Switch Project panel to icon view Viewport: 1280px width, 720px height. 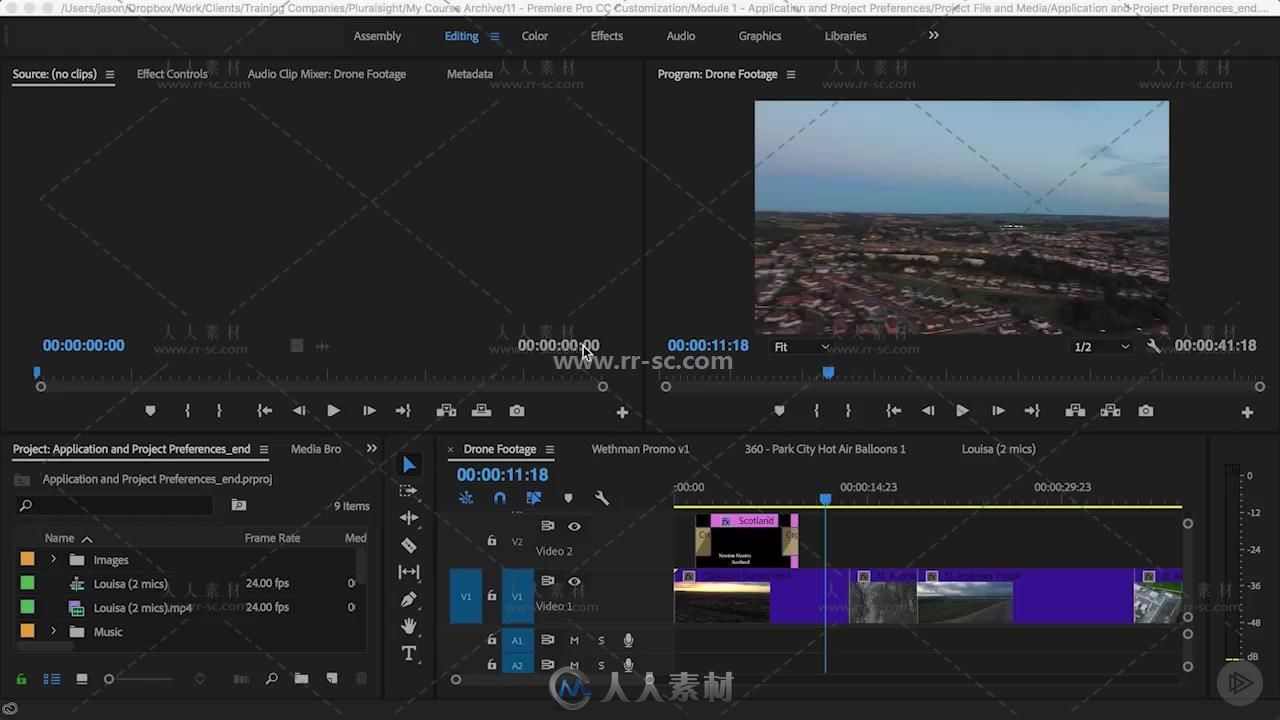[x=82, y=679]
